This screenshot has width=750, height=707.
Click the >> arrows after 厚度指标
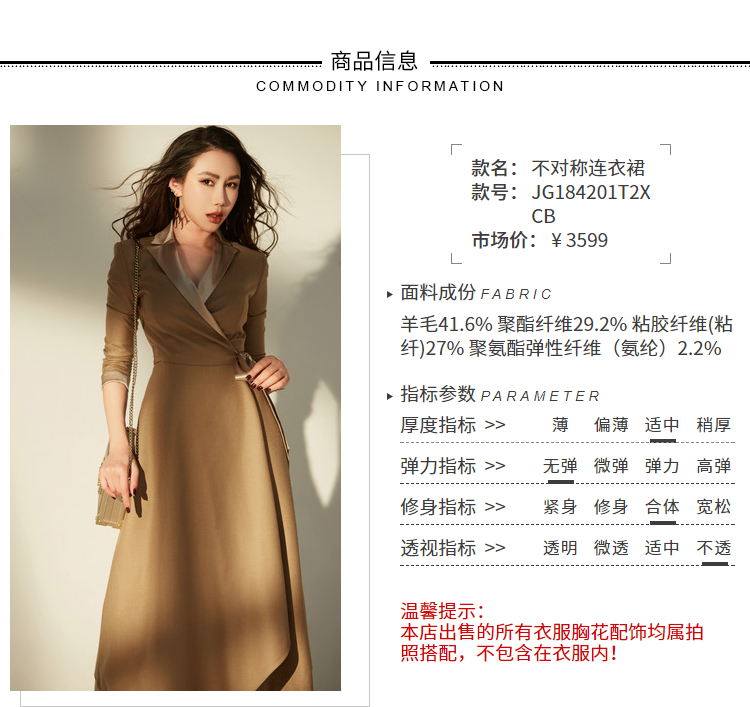[495, 425]
